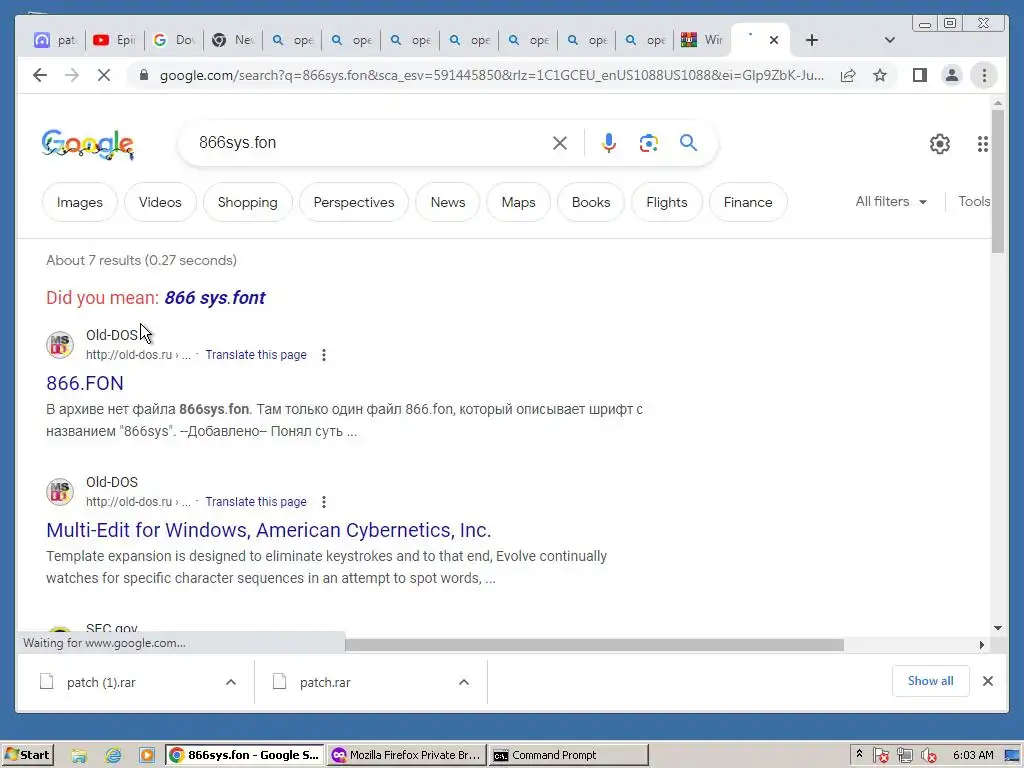The width and height of the screenshot is (1024, 768).
Task: Open Google quick settings gear
Action: pos(940,144)
